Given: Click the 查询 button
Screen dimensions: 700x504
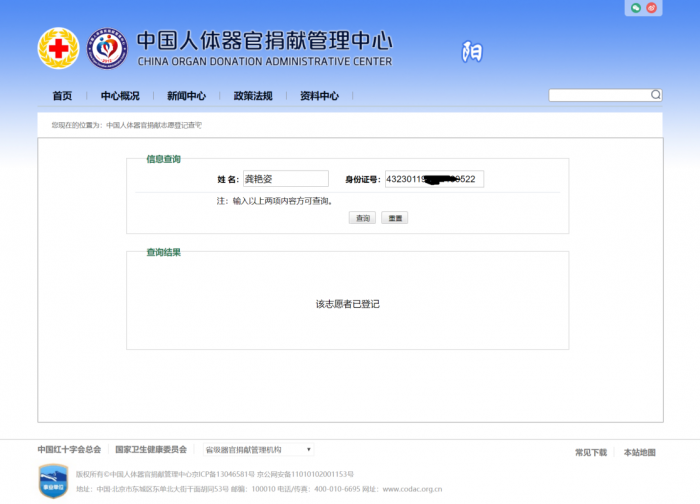Looking at the screenshot, I should click(x=362, y=218).
